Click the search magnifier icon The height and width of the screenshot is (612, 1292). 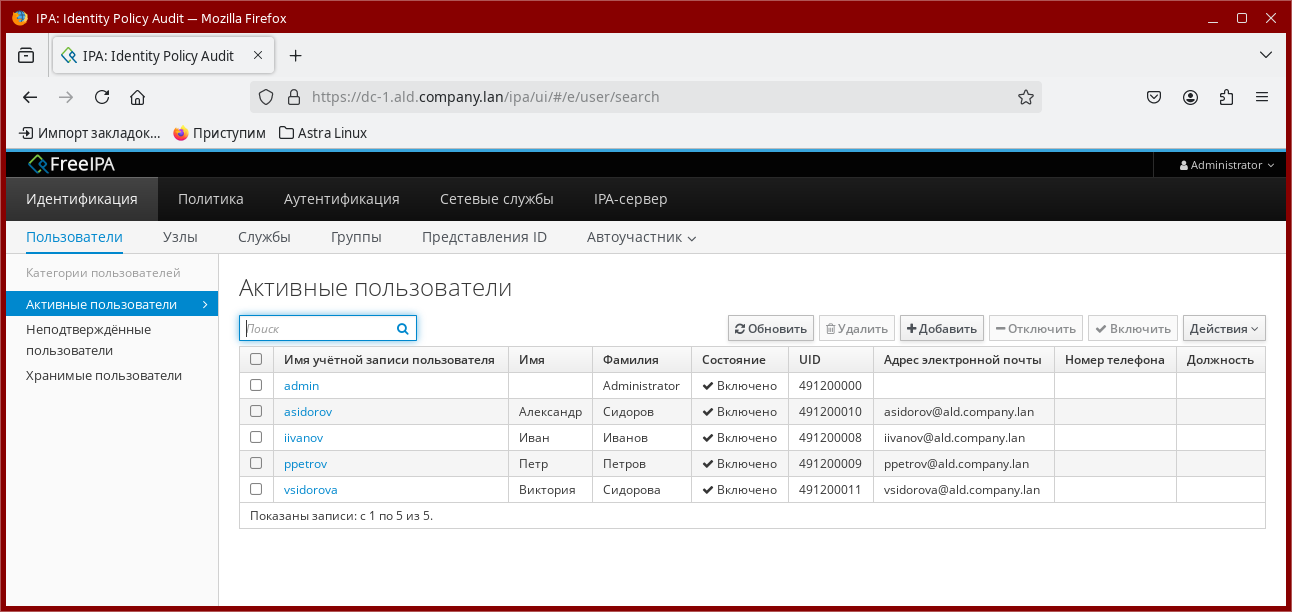(x=403, y=328)
